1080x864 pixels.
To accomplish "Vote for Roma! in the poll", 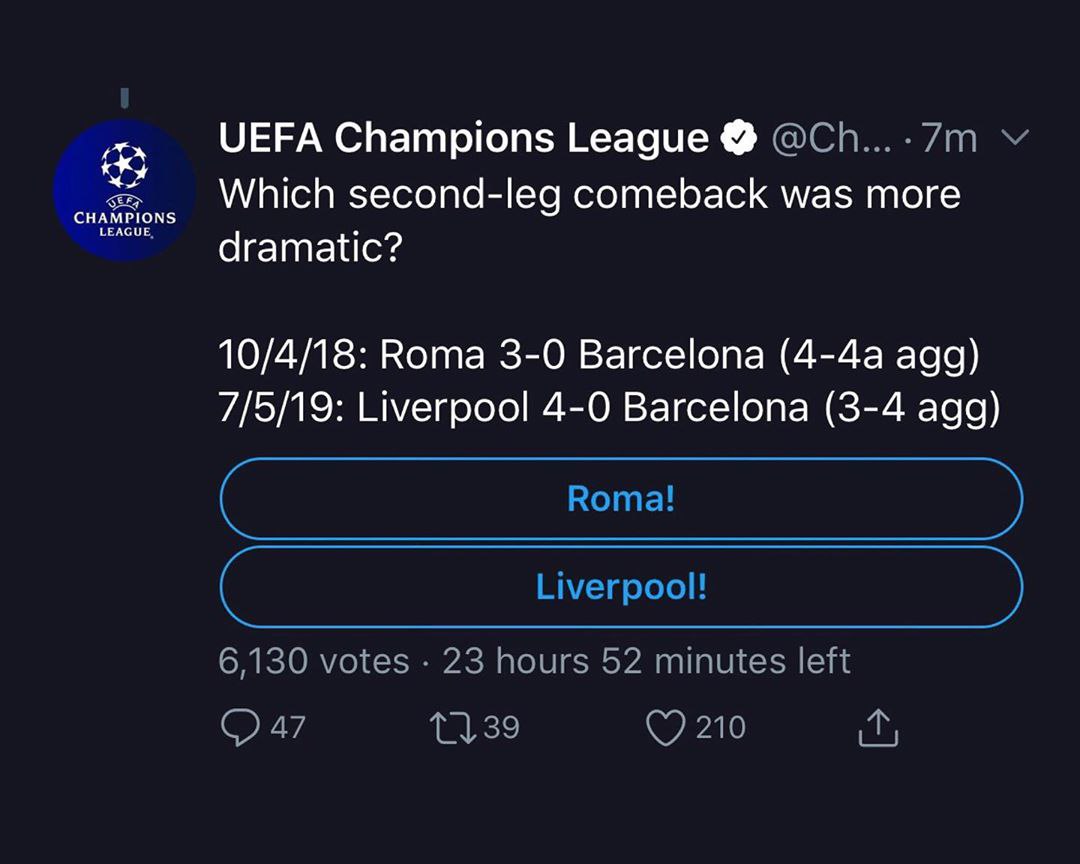I will click(621, 498).
